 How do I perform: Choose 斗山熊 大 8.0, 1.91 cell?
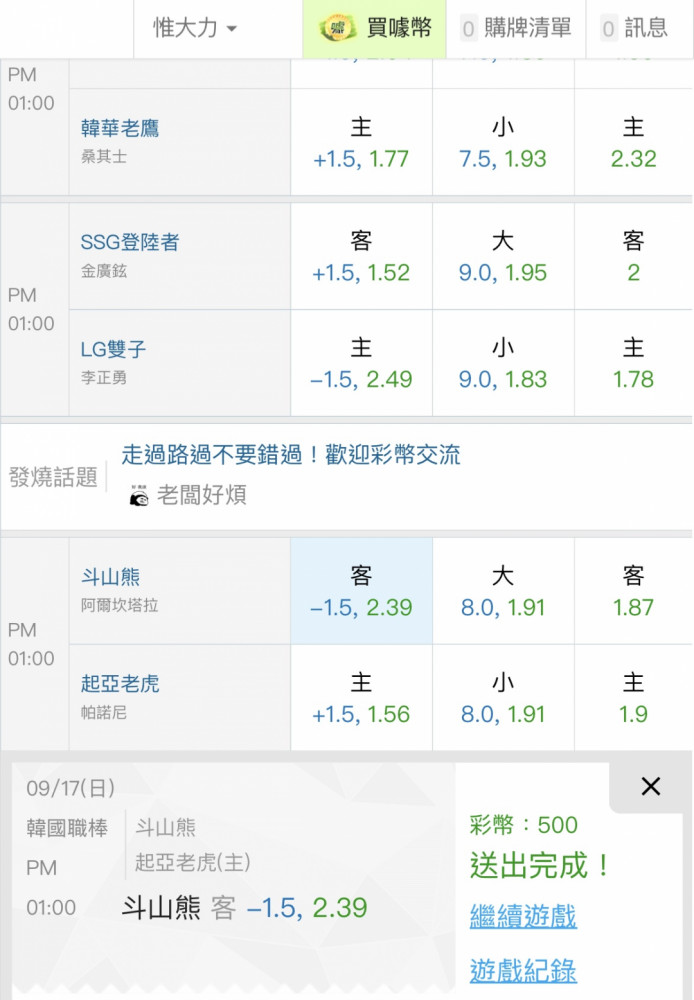pos(503,592)
